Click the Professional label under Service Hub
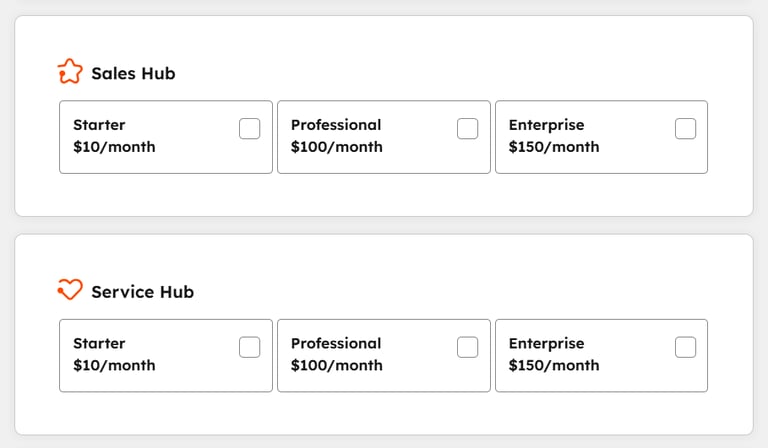Image resolution: width=768 pixels, height=448 pixels. tap(336, 343)
